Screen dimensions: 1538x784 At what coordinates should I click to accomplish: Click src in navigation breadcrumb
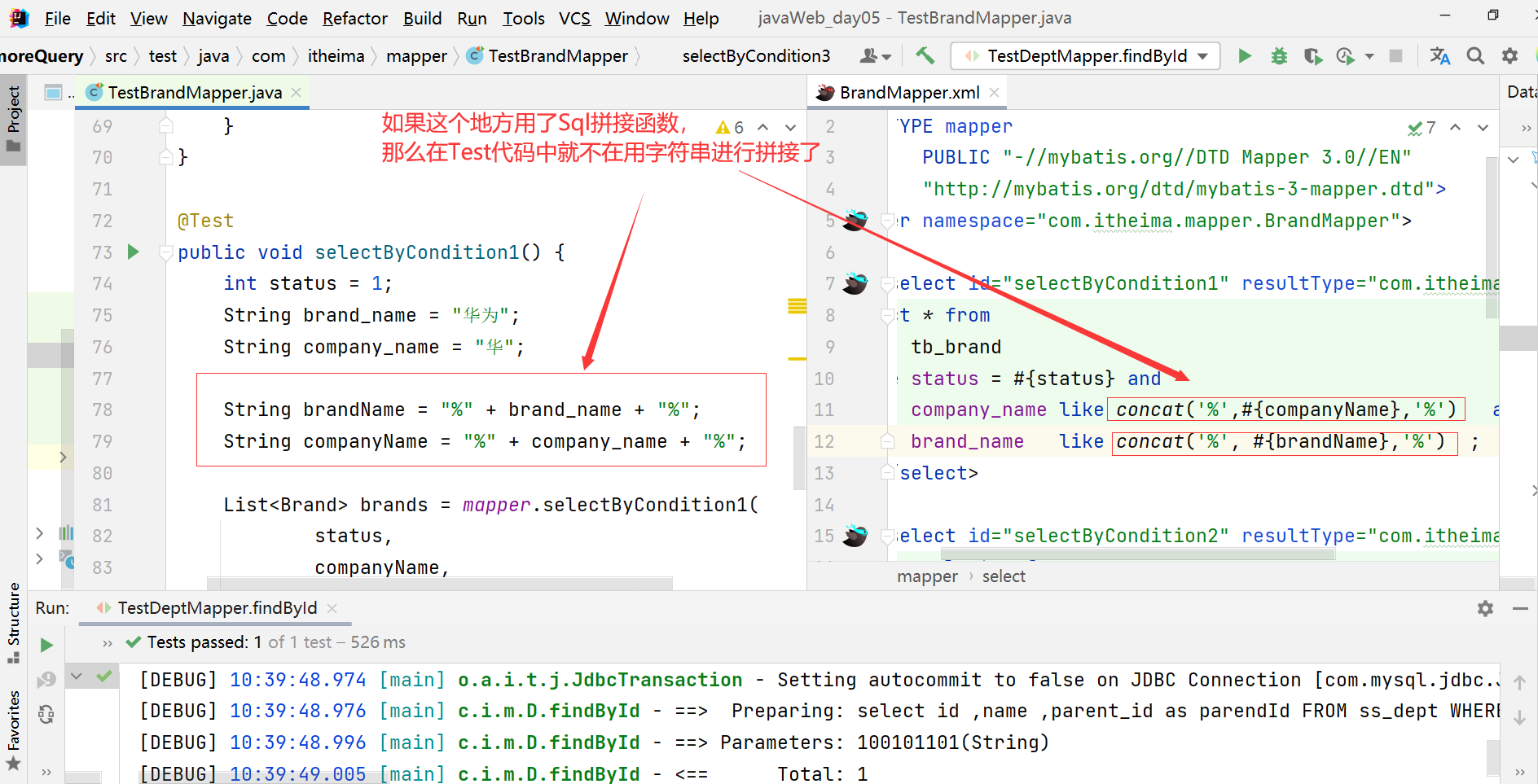point(116,55)
